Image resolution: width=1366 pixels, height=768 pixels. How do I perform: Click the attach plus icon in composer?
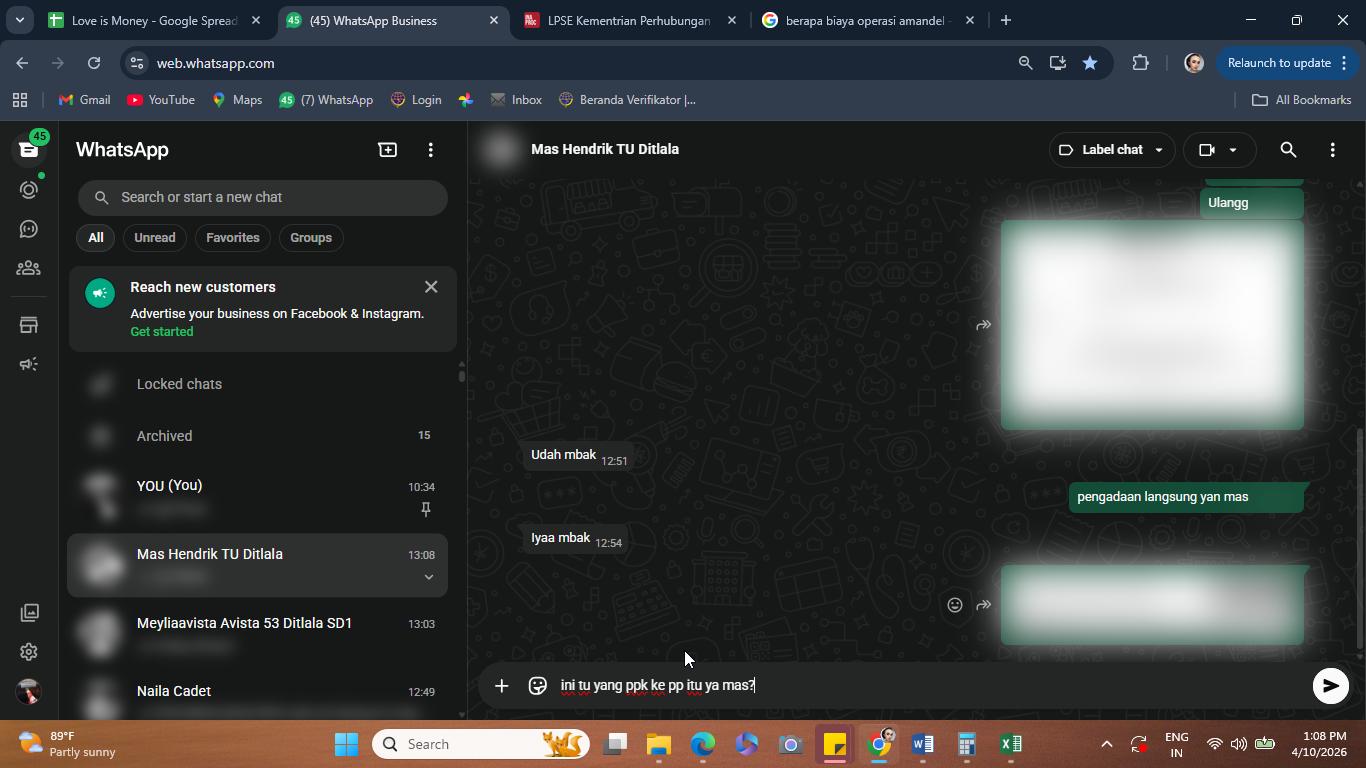coord(502,685)
